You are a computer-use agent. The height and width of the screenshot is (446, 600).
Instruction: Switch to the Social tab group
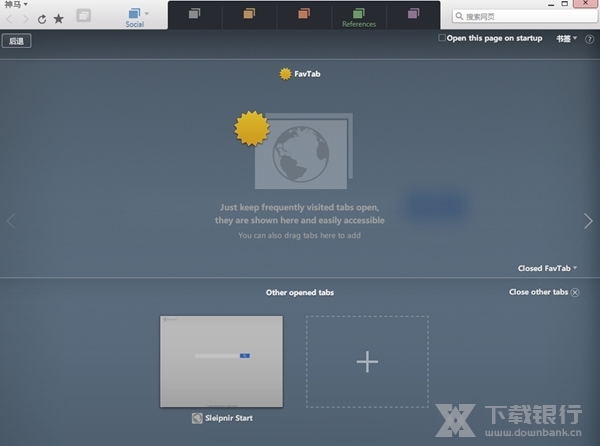click(x=135, y=17)
